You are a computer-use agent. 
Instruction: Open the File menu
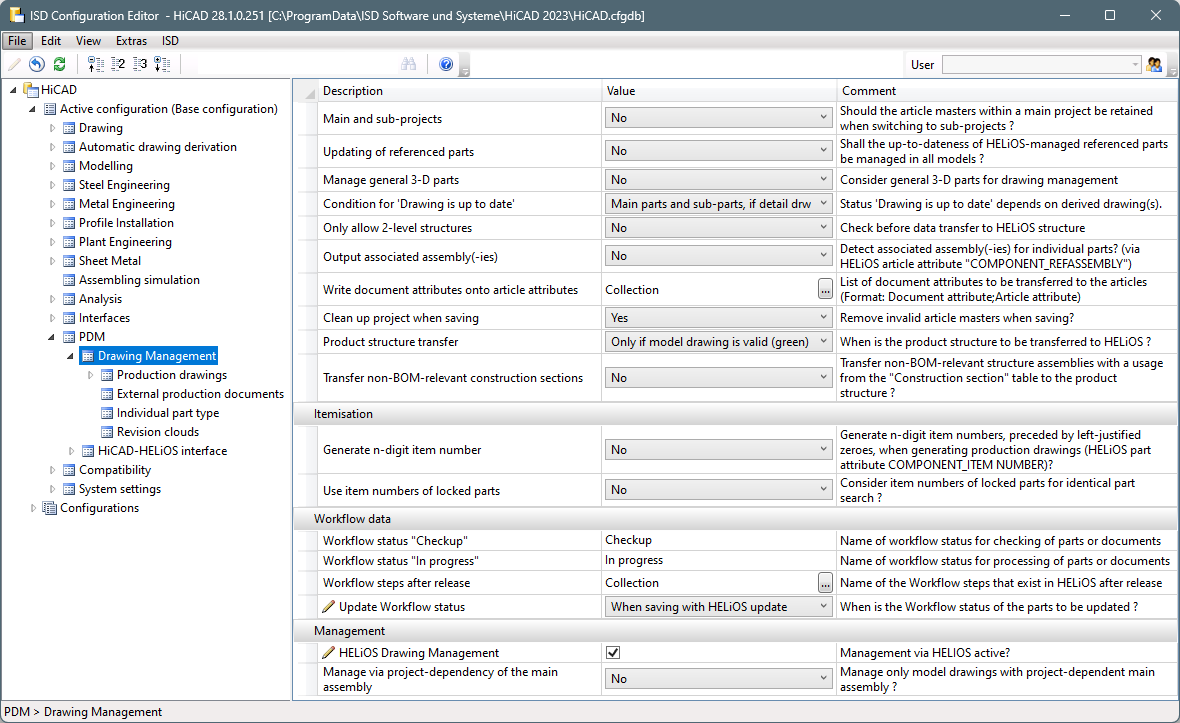(17, 41)
